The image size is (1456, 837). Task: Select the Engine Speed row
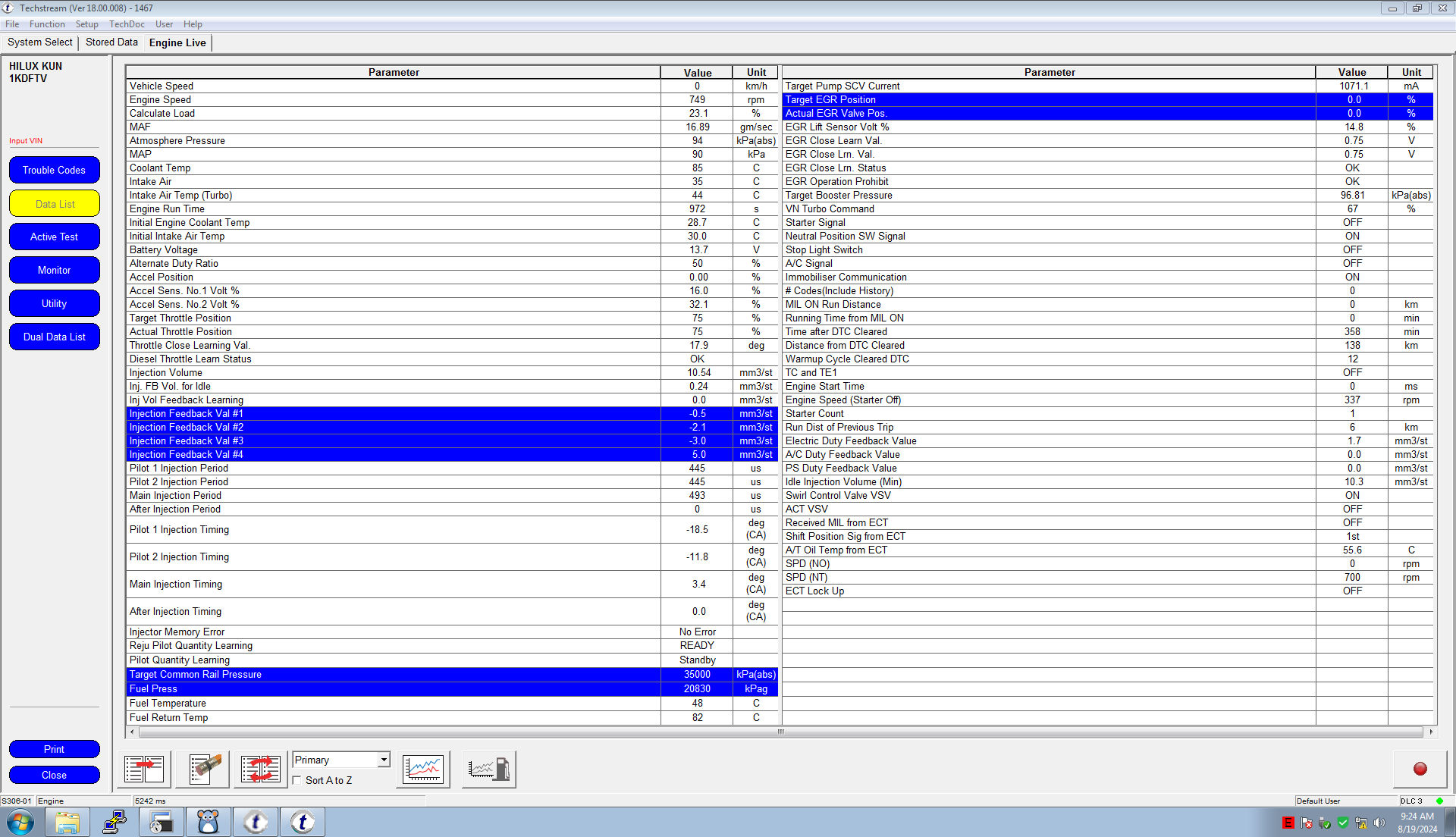(x=452, y=100)
